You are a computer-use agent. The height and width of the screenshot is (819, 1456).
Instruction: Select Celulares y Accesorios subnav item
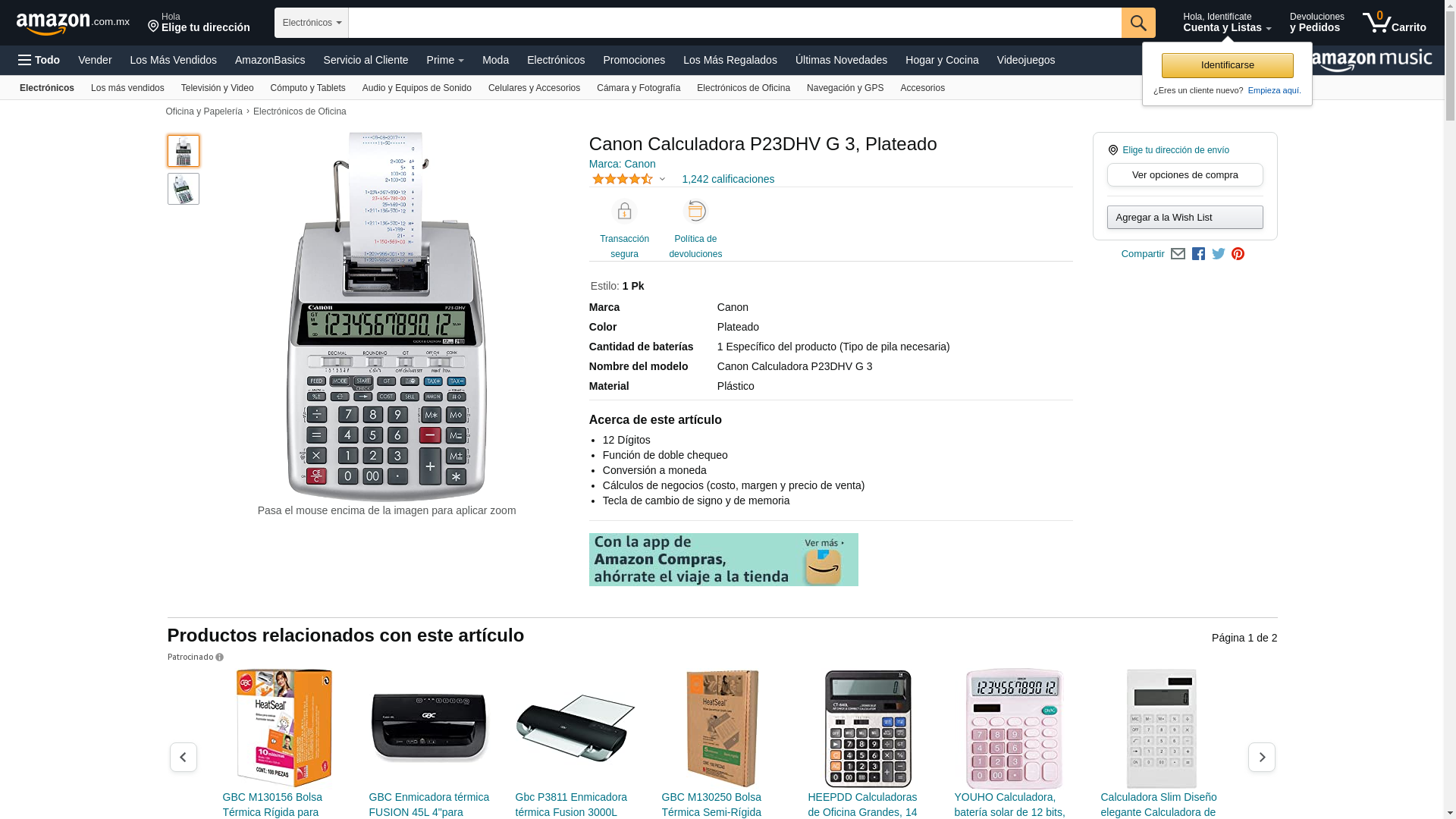coord(534,88)
